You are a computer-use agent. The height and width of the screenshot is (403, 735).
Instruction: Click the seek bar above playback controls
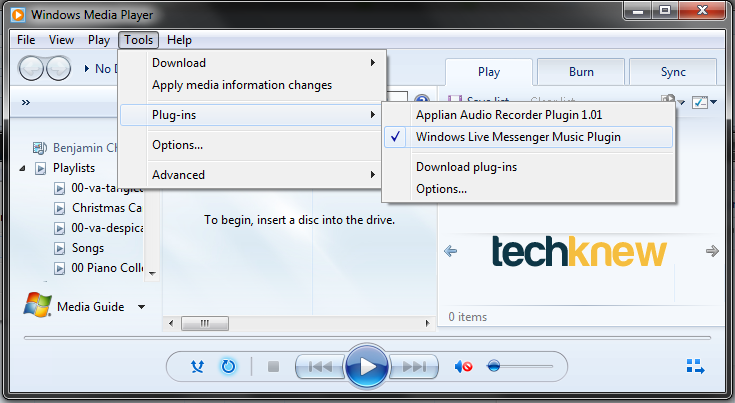[x=367, y=338]
